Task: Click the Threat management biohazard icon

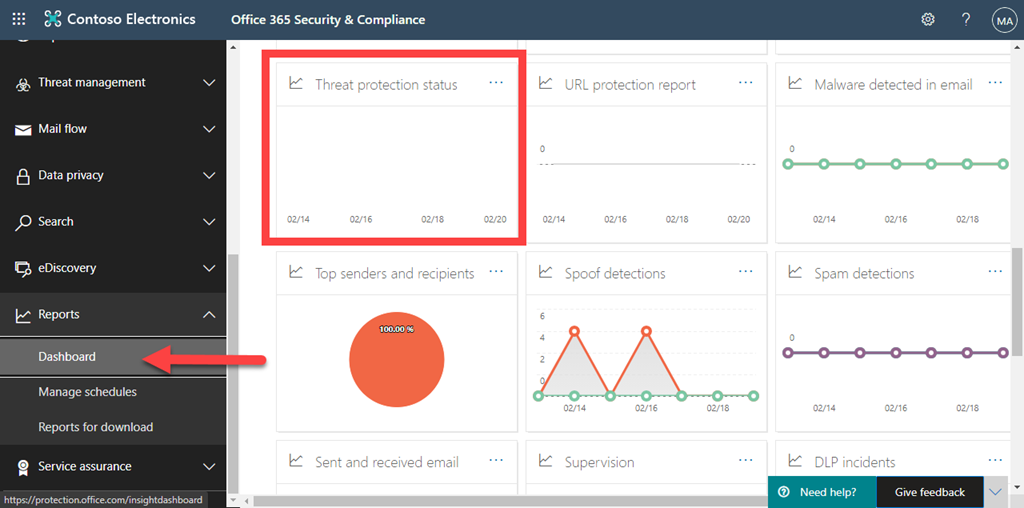Action: pos(22,83)
